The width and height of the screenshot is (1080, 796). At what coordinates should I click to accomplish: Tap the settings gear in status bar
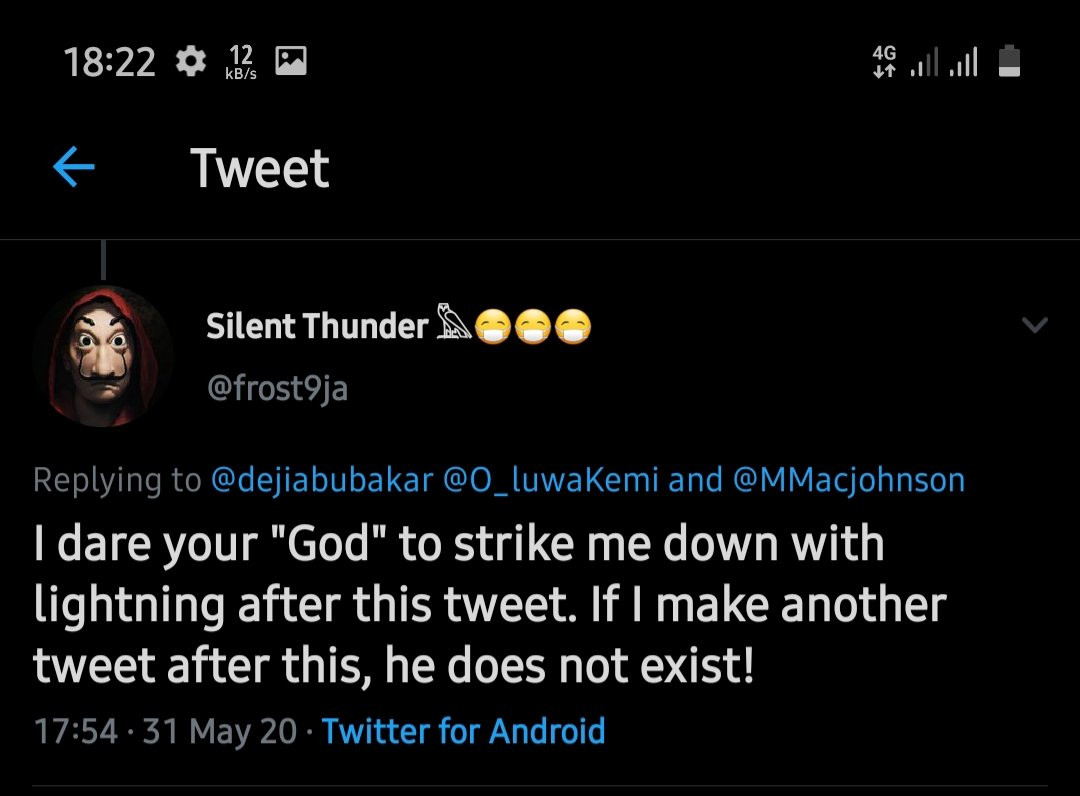click(x=189, y=63)
